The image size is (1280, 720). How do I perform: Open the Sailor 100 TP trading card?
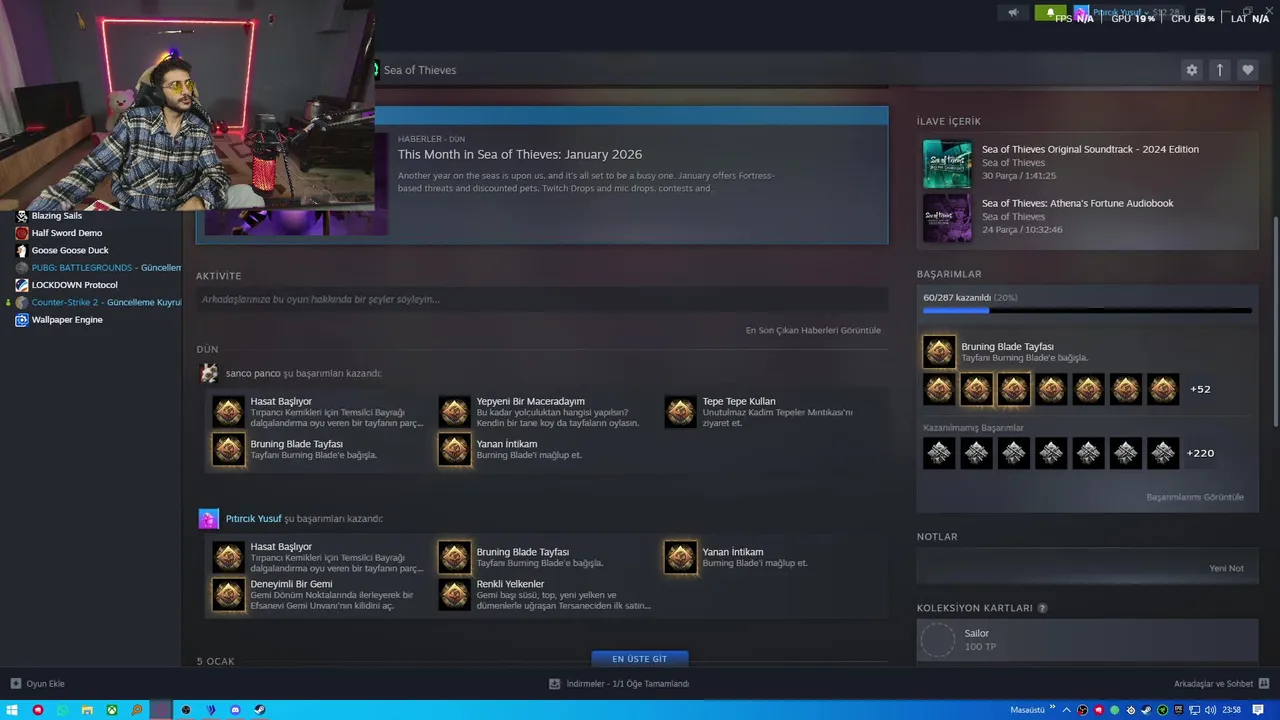pyautogui.click(x=1087, y=640)
